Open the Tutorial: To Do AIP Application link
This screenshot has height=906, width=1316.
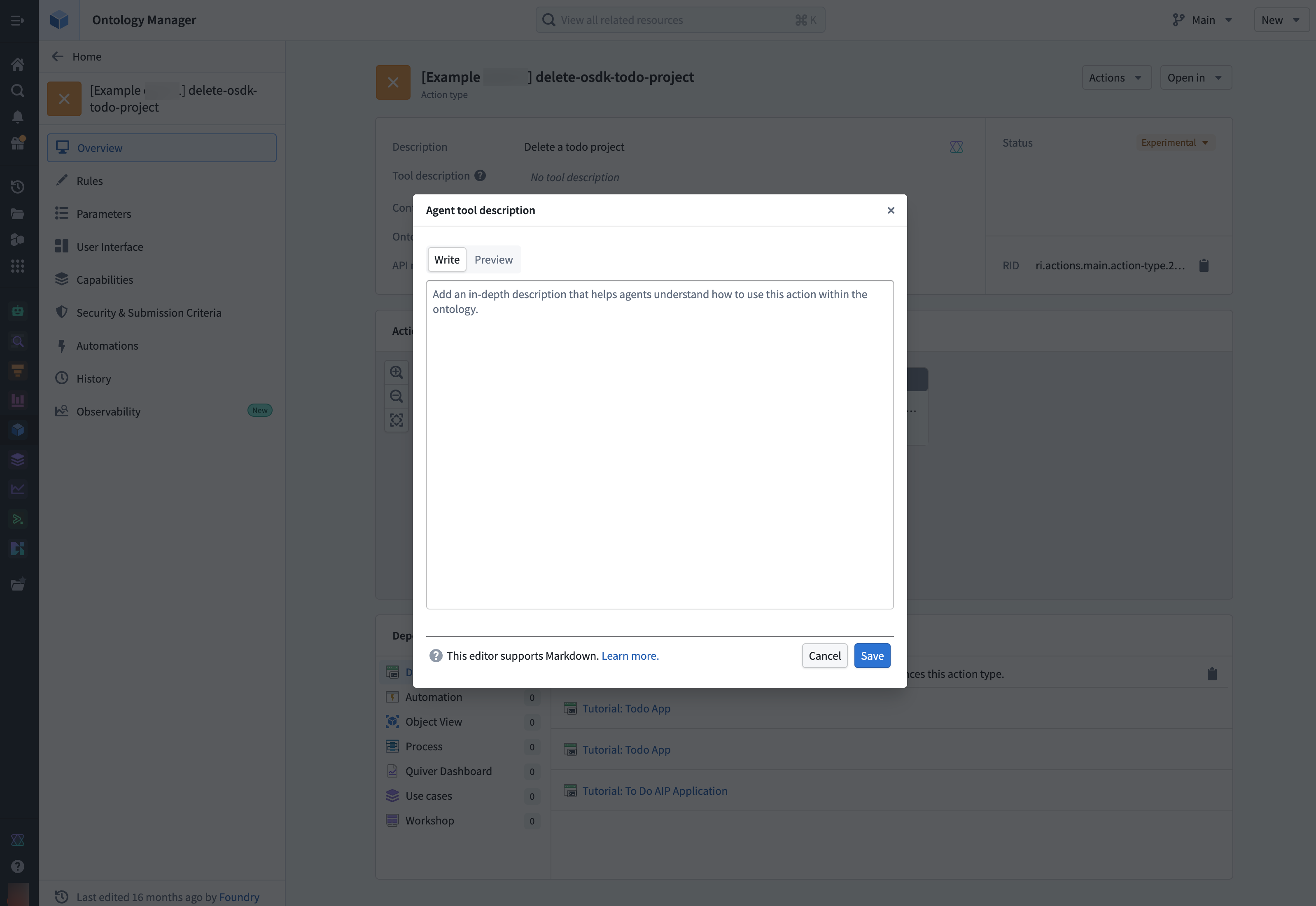click(655, 790)
